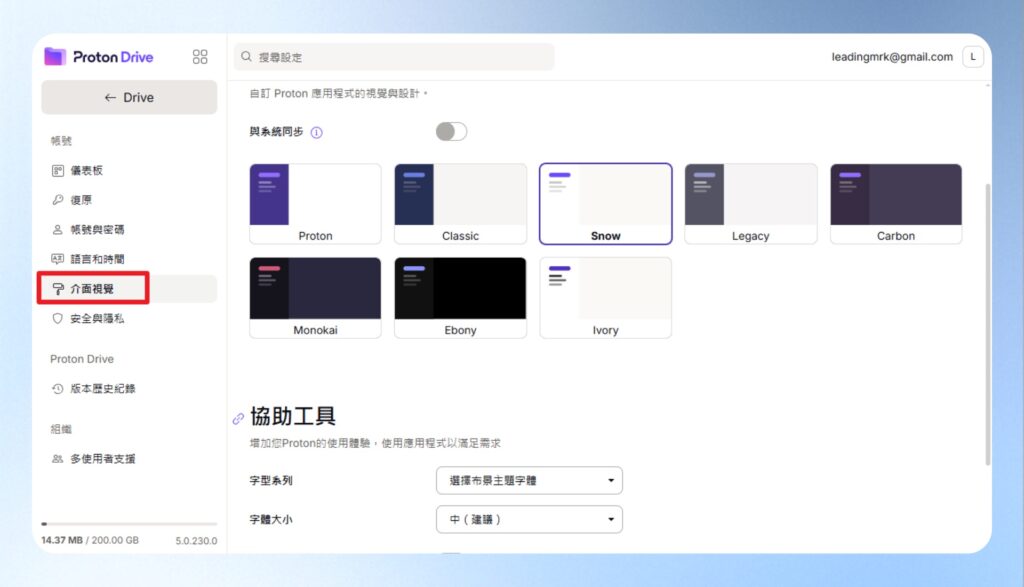Image resolution: width=1024 pixels, height=587 pixels.
Task: Click the 多使用者支援 users icon
Action: (57, 459)
